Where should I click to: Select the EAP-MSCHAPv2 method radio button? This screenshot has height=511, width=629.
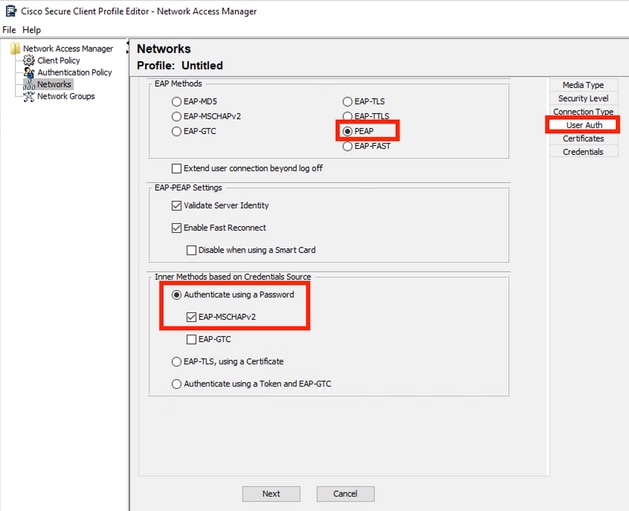tap(177, 116)
